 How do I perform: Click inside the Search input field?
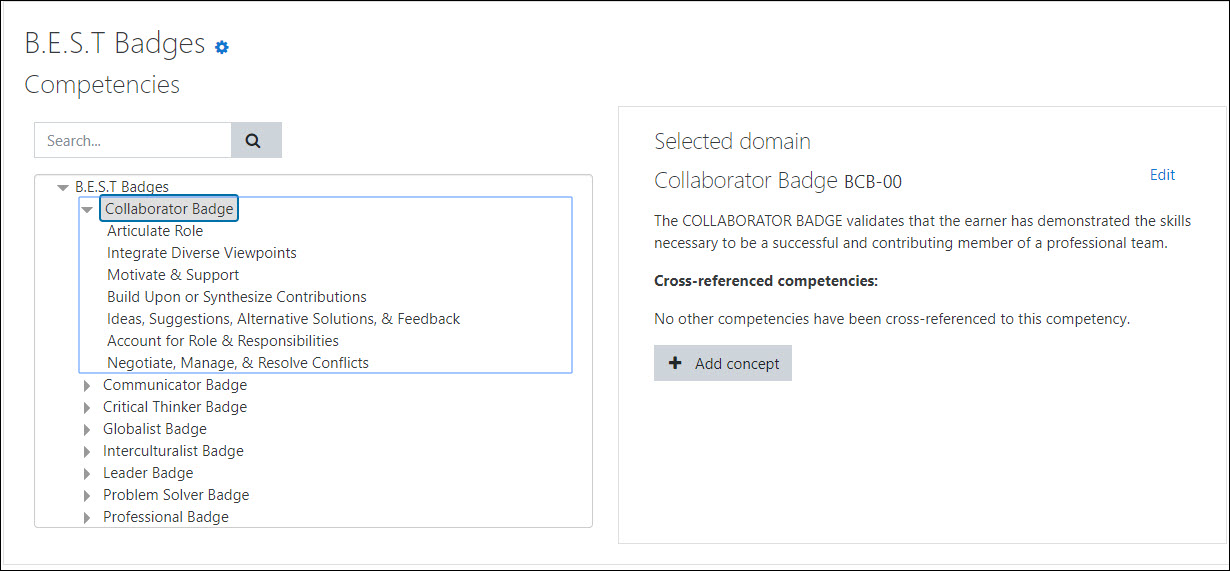click(x=132, y=141)
